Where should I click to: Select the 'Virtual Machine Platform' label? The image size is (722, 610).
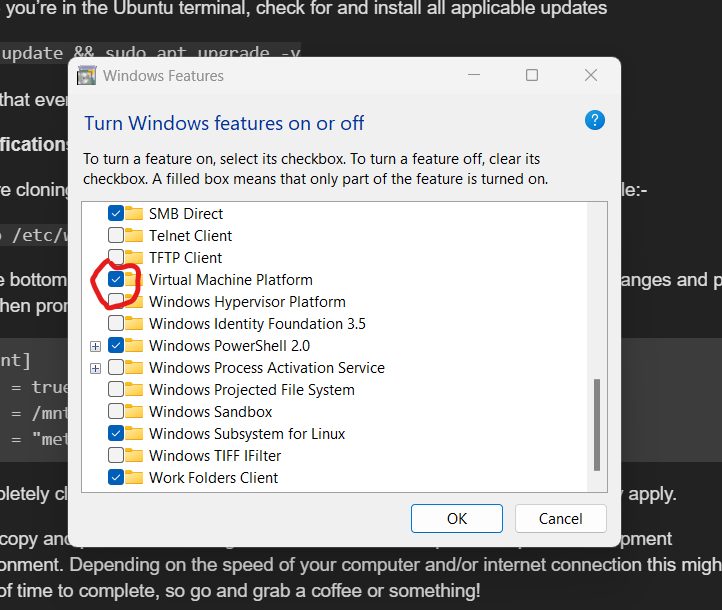231,279
